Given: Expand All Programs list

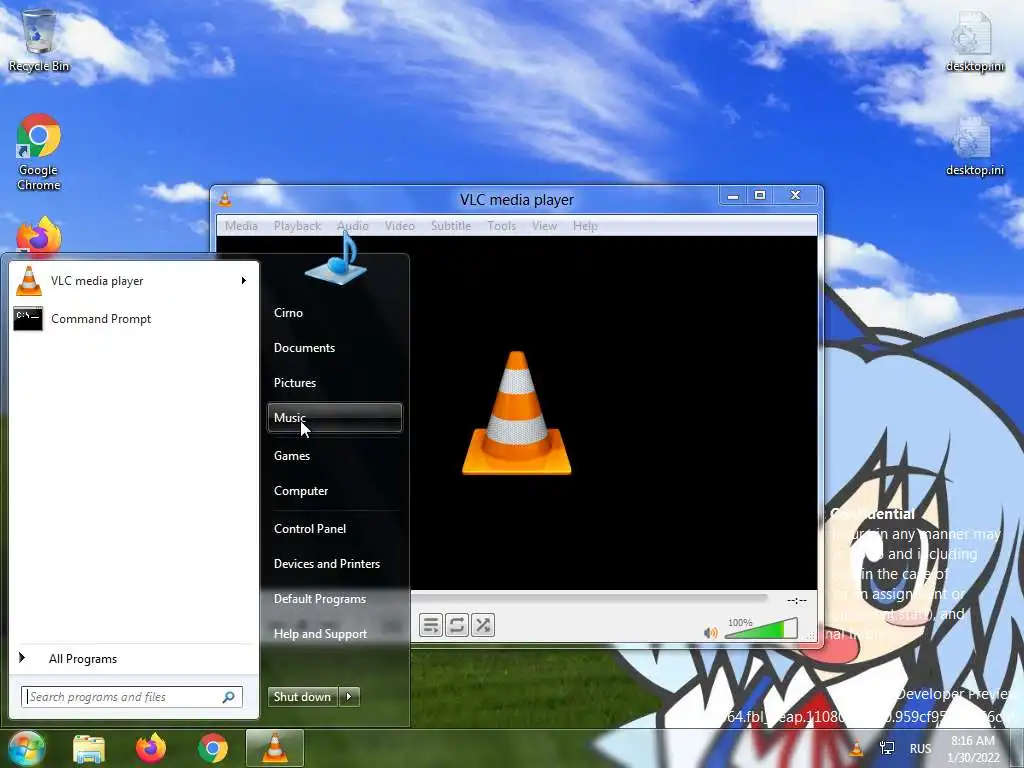Looking at the screenshot, I should pos(134,658).
